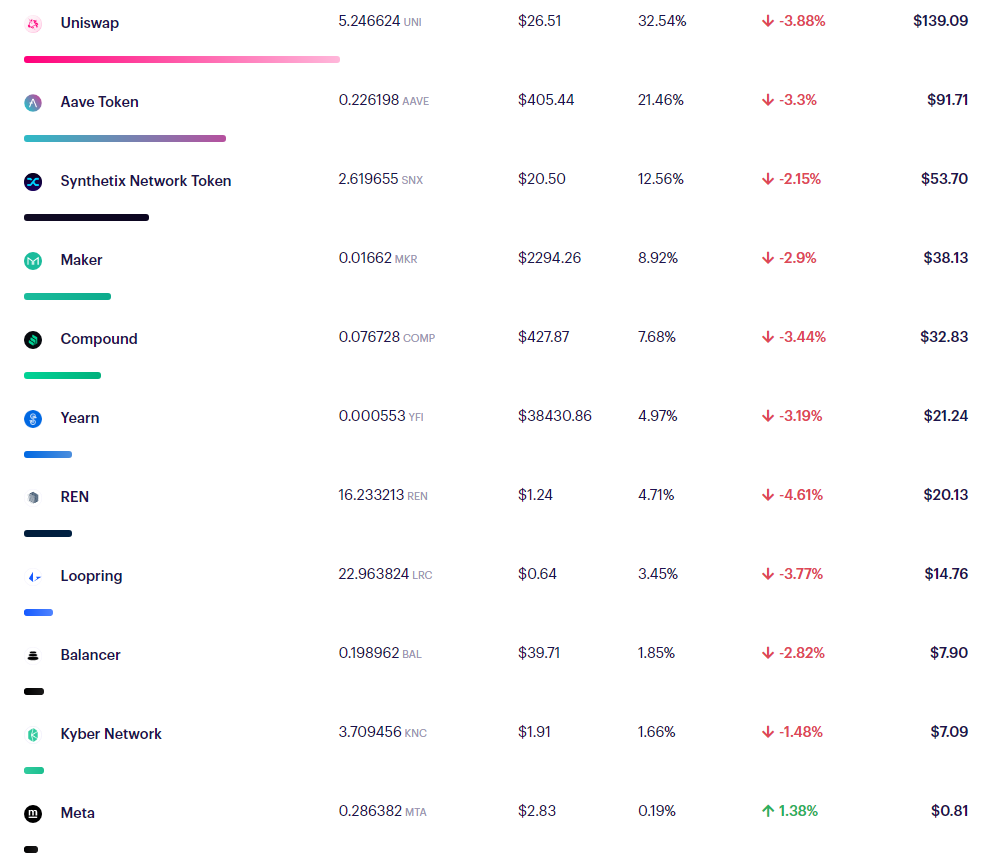Image resolution: width=1005 pixels, height=858 pixels.
Task: Click the Aave Token logo icon
Action: click(33, 102)
